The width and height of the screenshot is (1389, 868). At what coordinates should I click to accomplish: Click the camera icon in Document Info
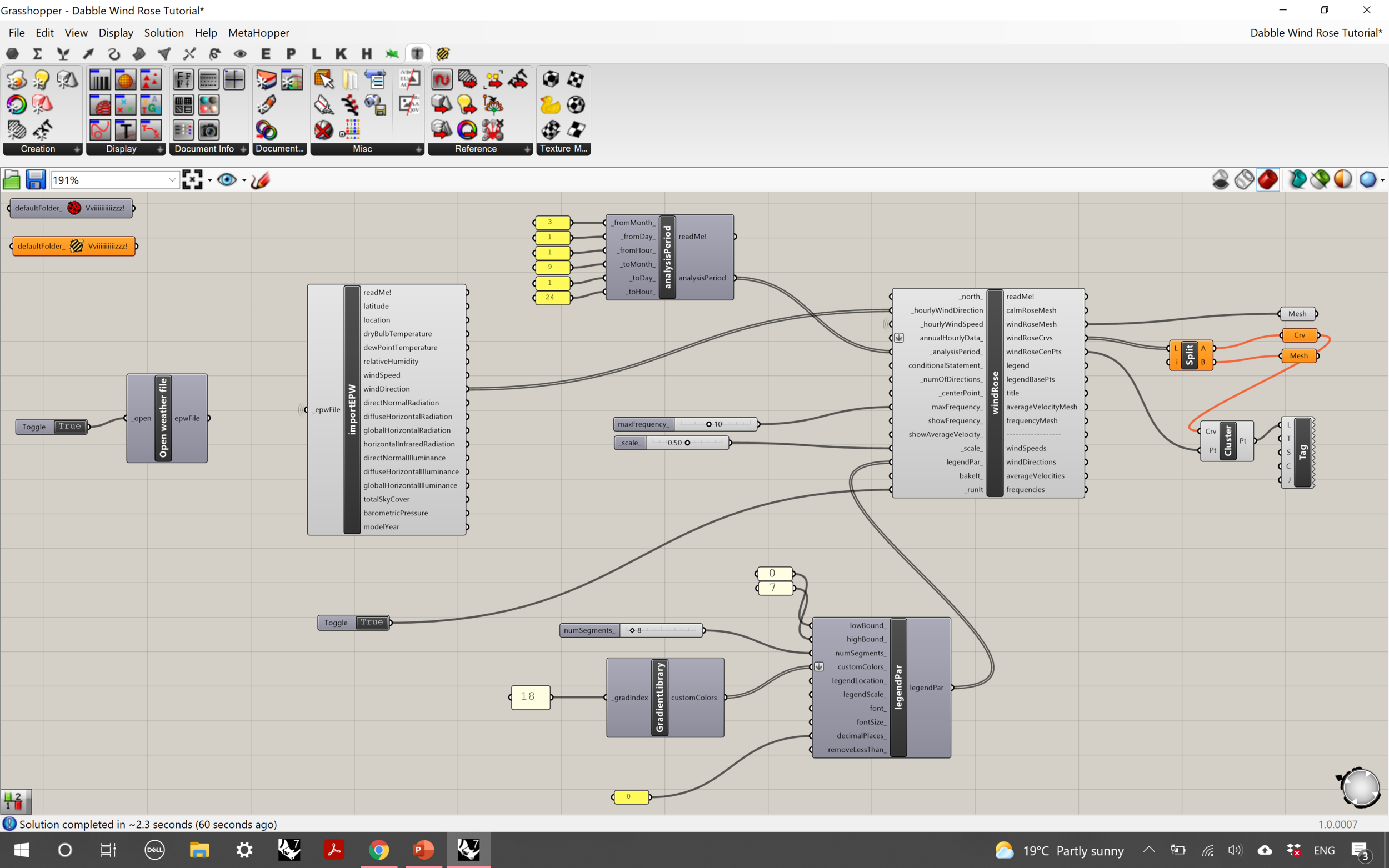208,131
